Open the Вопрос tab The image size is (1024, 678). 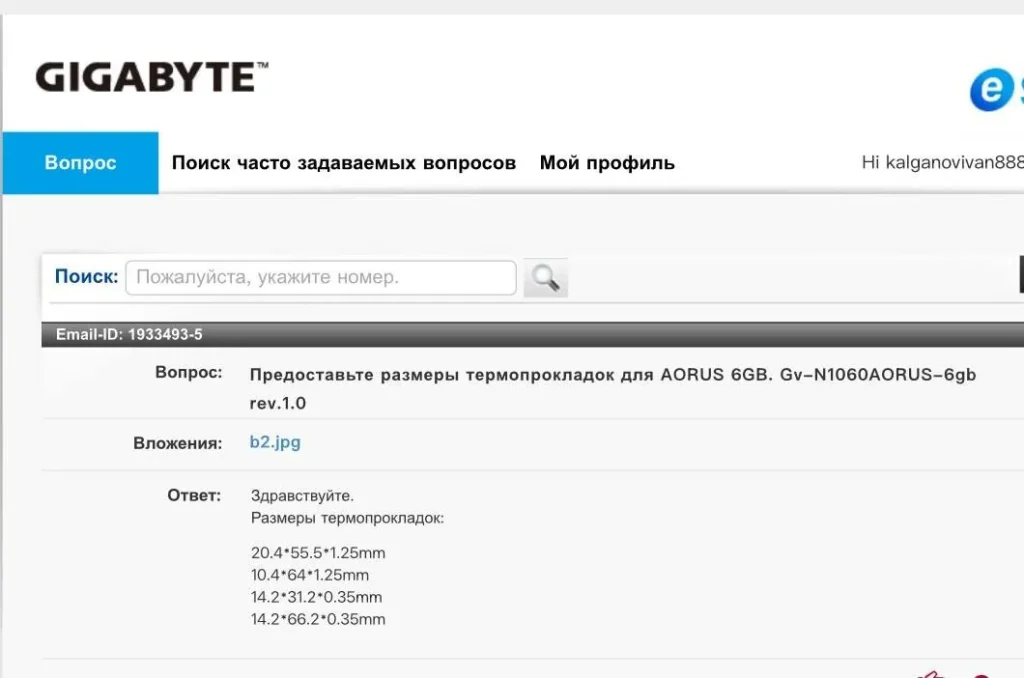click(80, 163)
